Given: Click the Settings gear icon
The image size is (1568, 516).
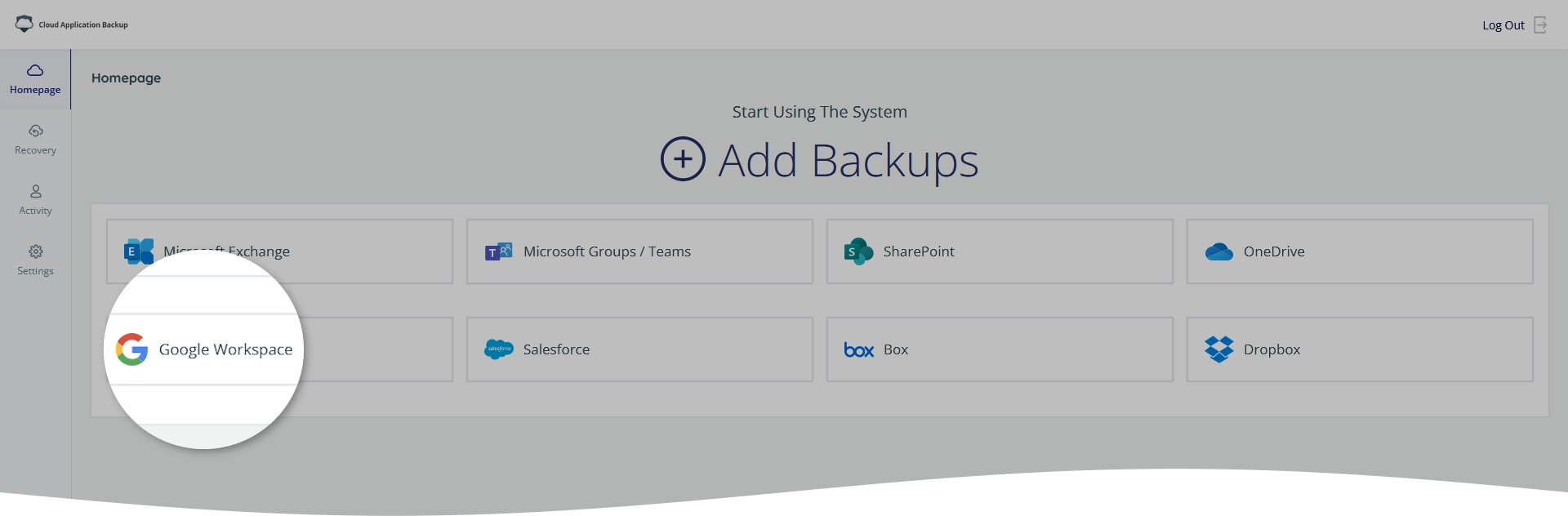Looking at the screenshot, I should [36, 251].
